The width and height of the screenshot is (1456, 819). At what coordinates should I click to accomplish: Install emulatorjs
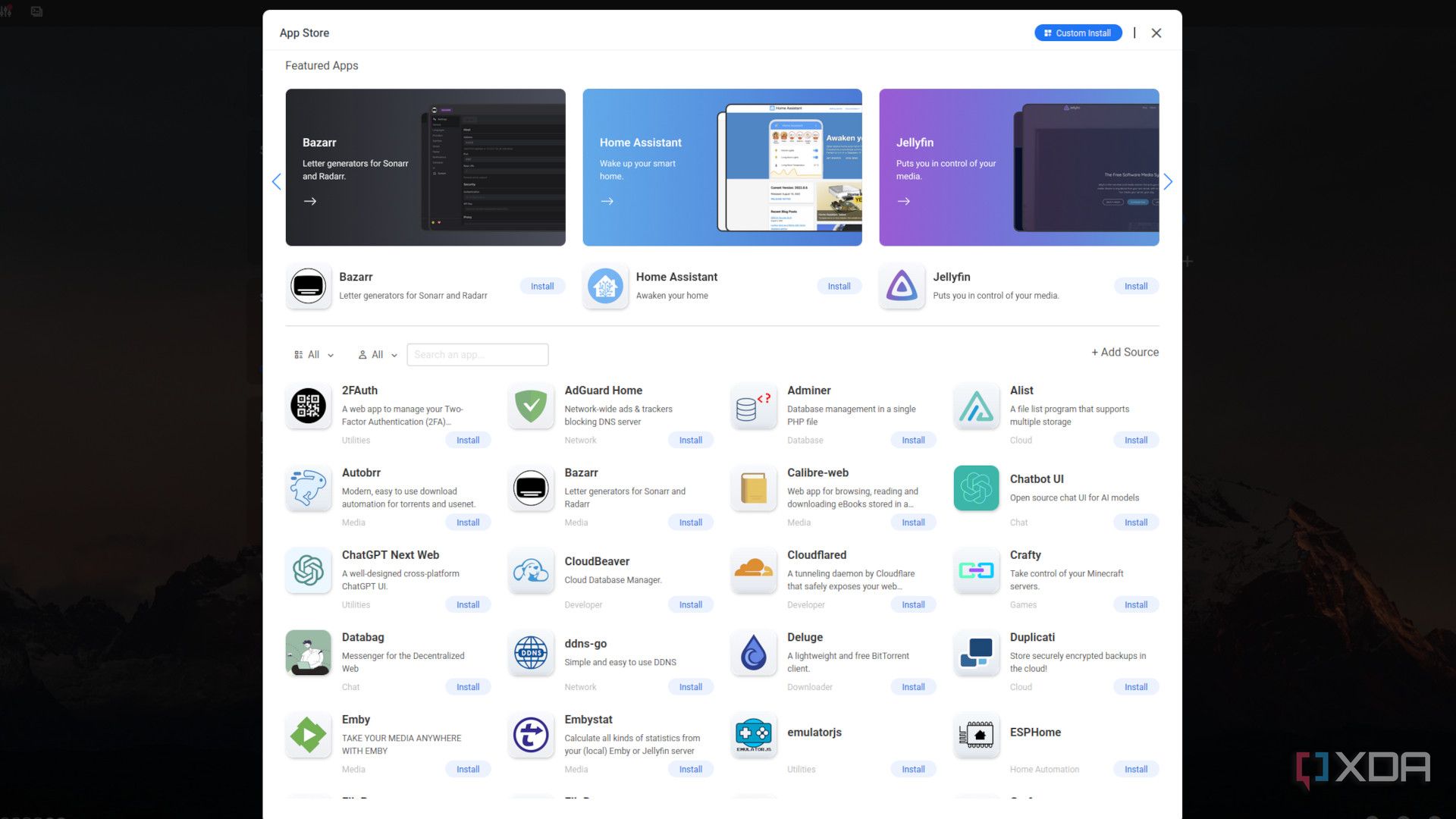tap(913, 770)
